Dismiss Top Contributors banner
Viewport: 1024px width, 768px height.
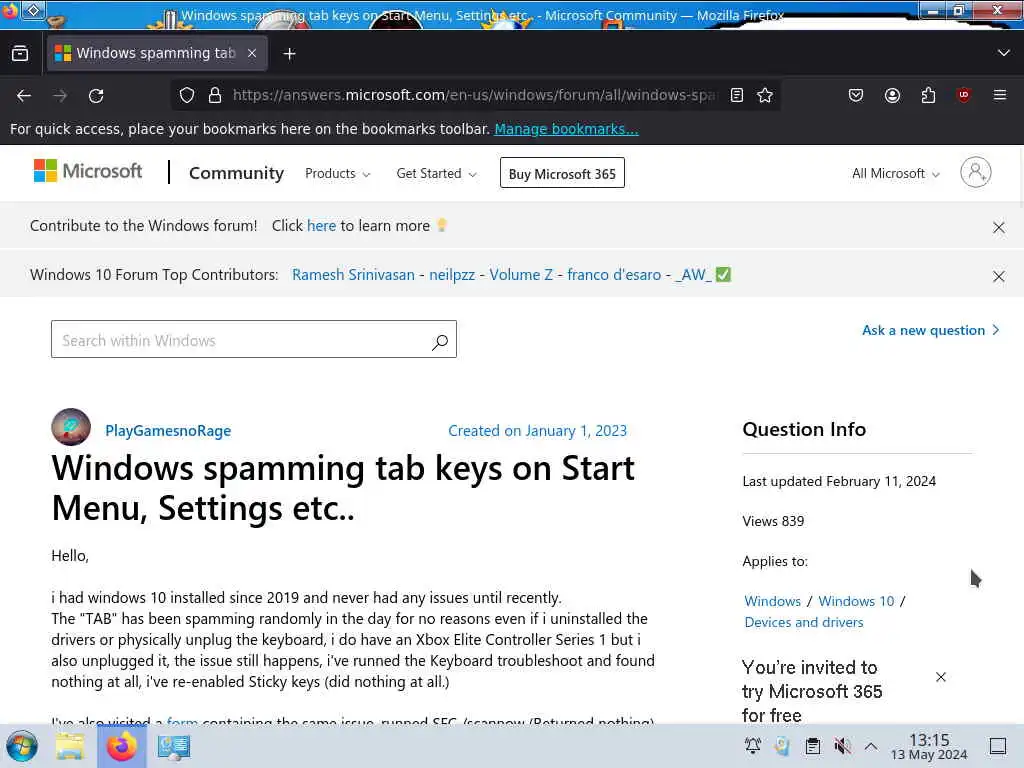pos(999,276)
